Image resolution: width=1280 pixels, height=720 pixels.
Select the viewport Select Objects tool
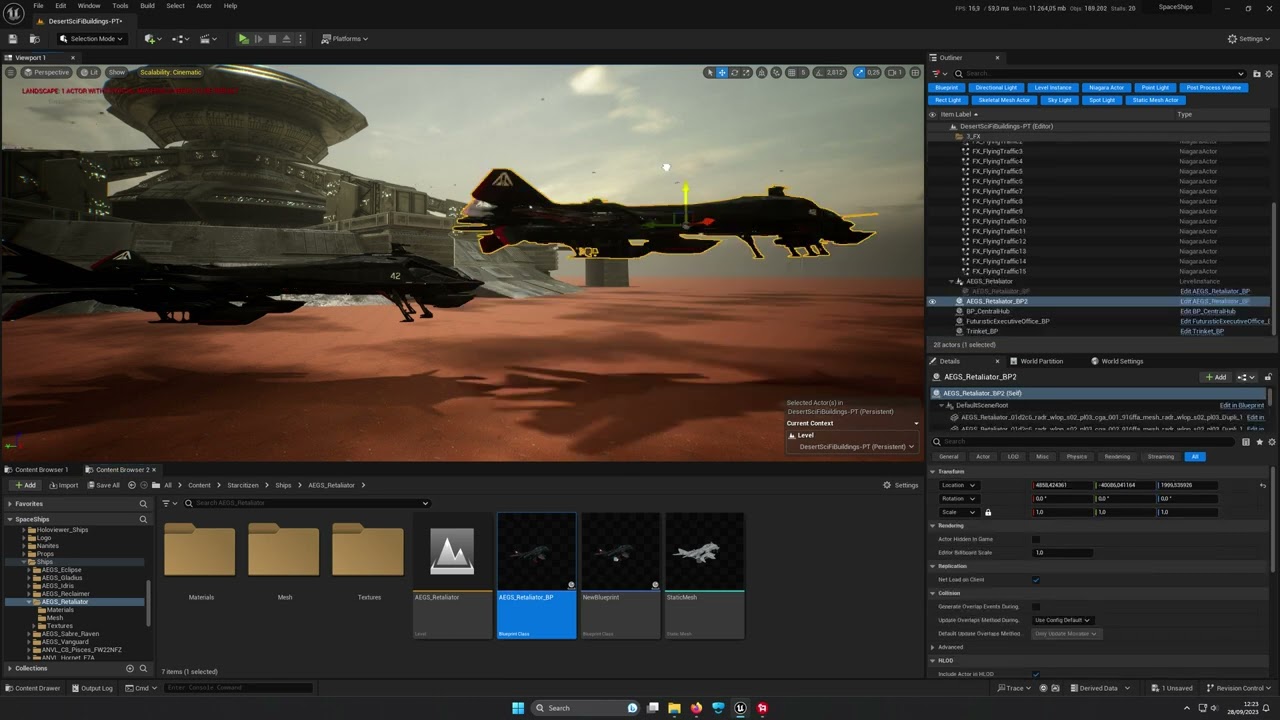coord(709,72)
